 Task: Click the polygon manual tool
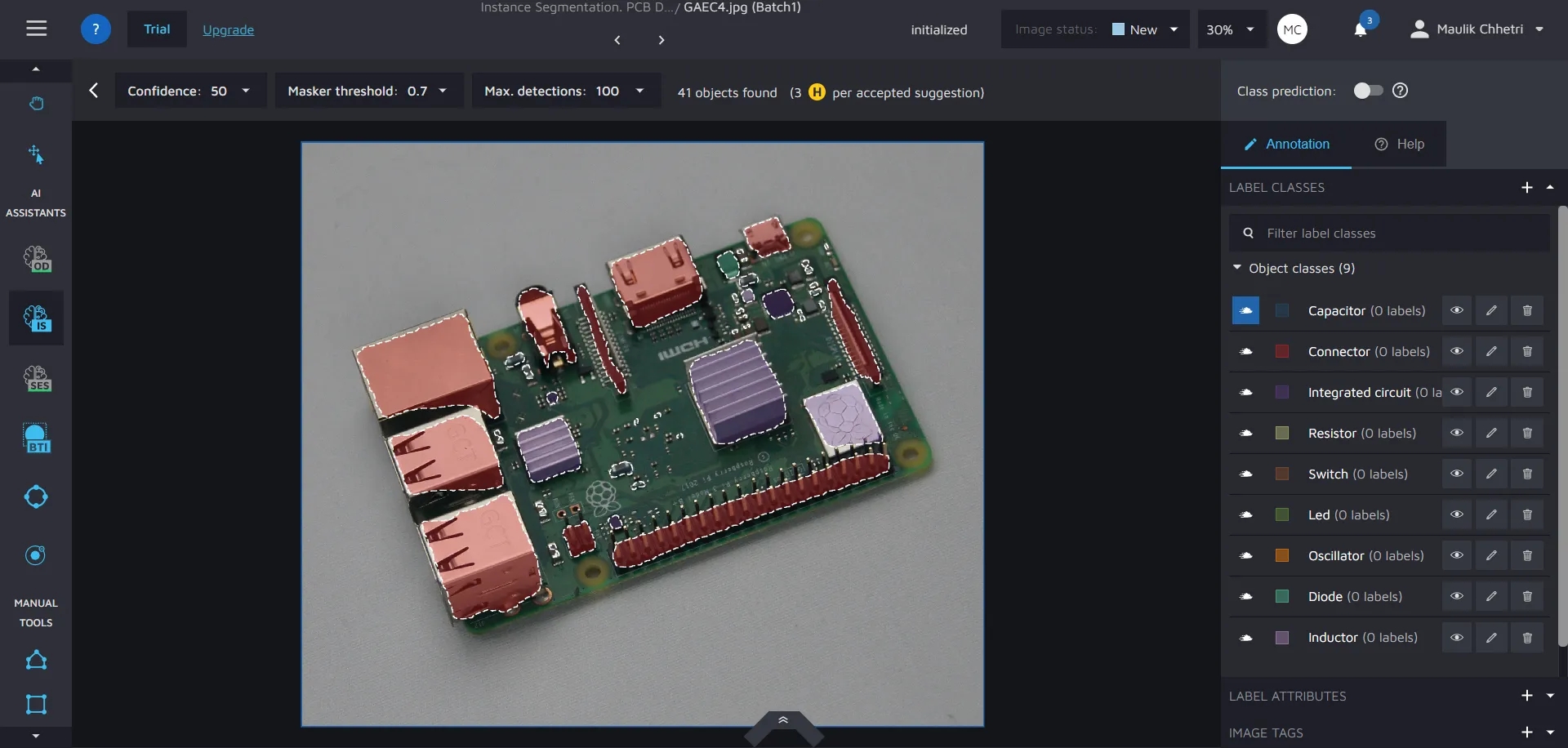pyautogui.click(x=36, y=660)
